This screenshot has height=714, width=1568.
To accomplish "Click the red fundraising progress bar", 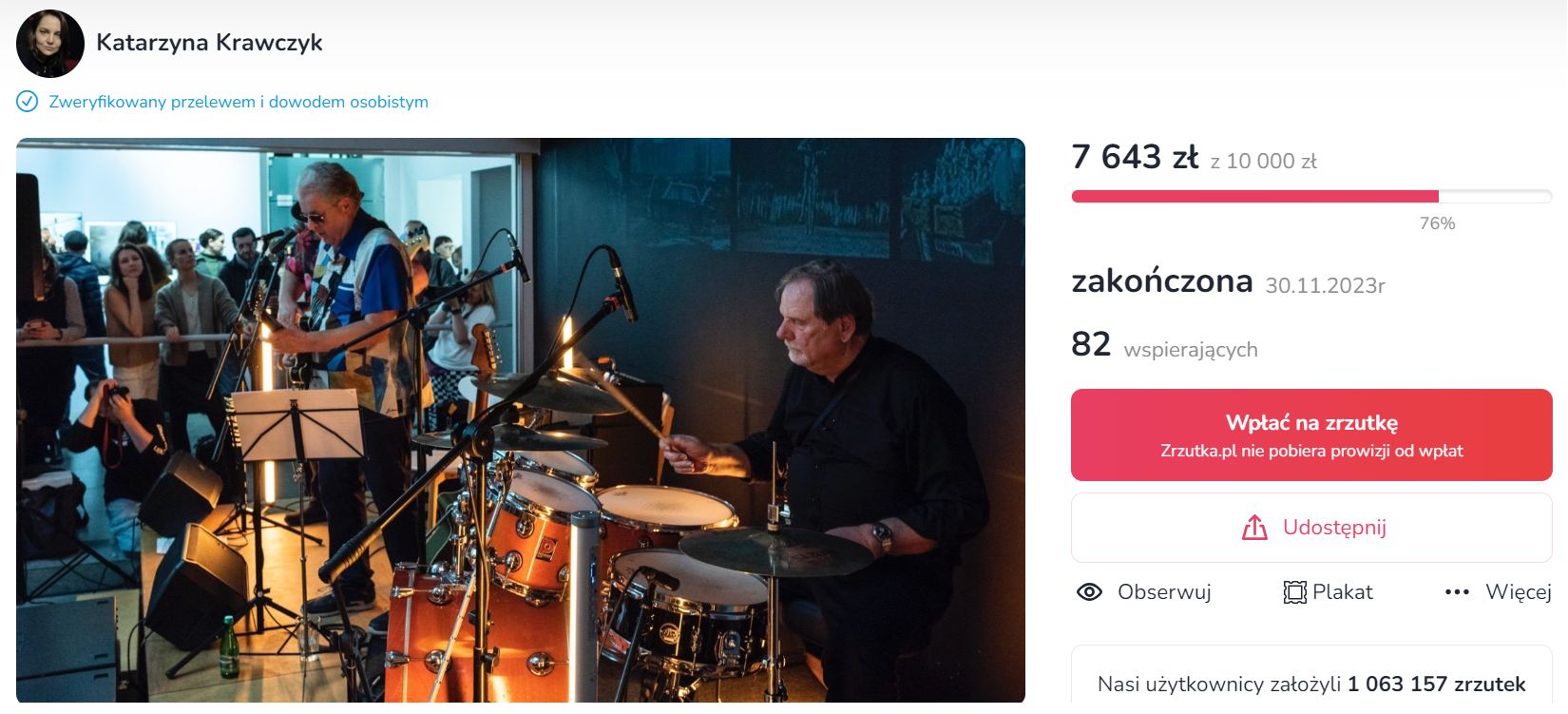I will click(1254, 197).
